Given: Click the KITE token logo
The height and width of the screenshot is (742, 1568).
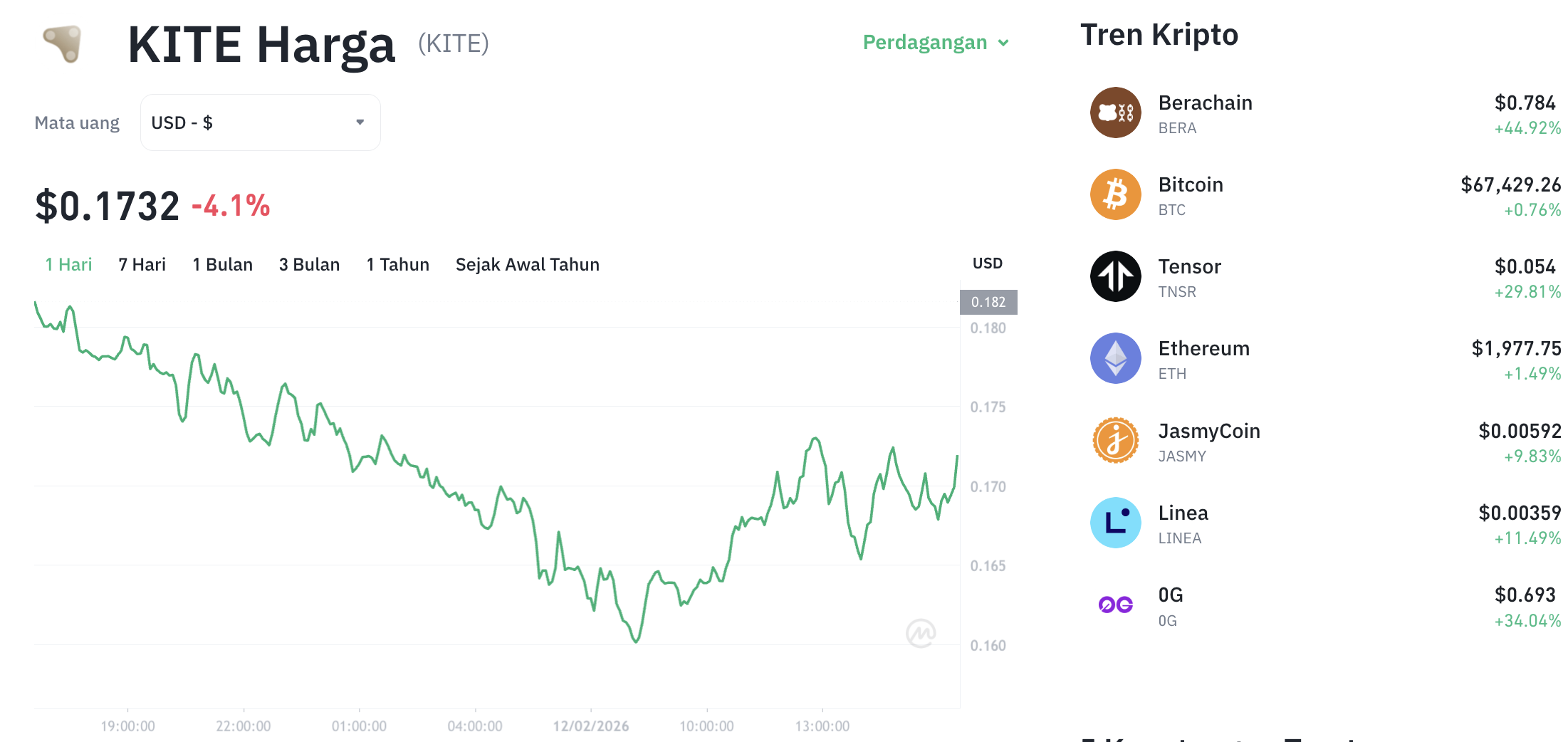Looking at the screenshot, I should [63, 44].
